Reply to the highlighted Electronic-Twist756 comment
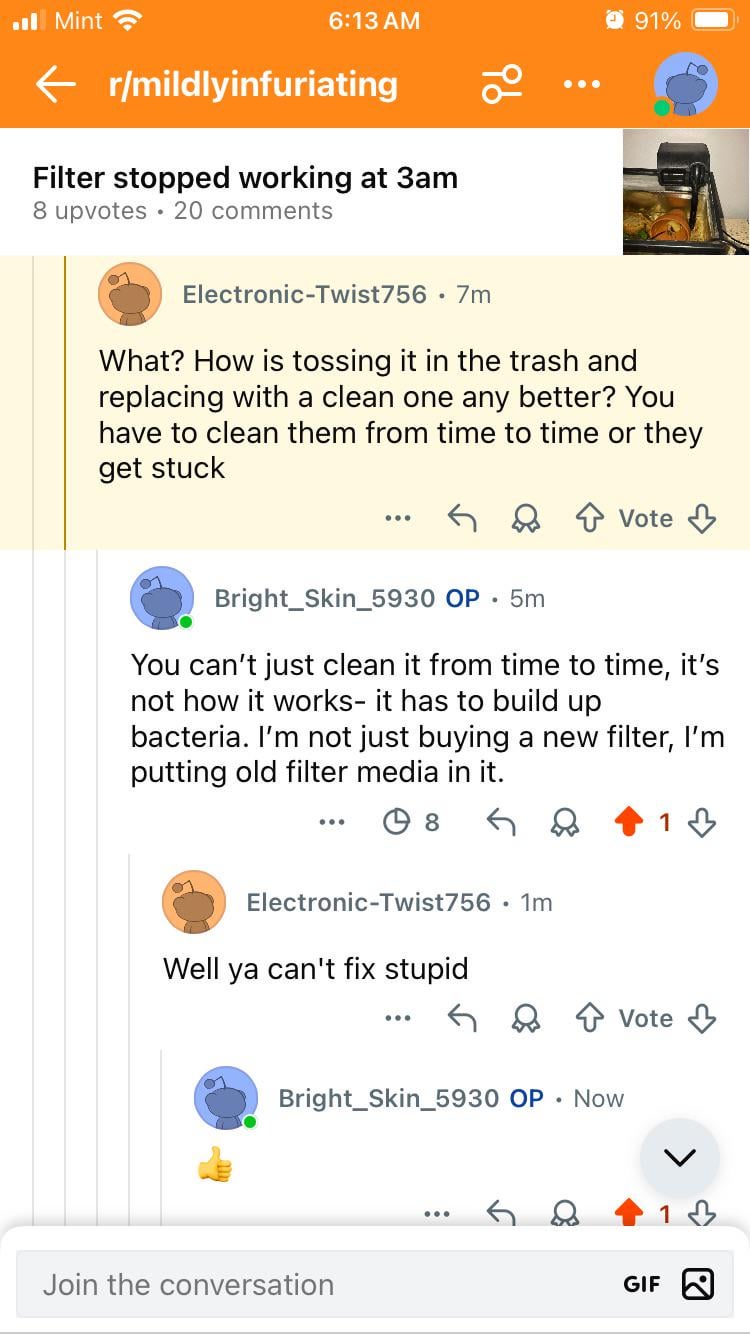Screen dimensions: 750x1334 pyautogui.click(x=461, y=518)
